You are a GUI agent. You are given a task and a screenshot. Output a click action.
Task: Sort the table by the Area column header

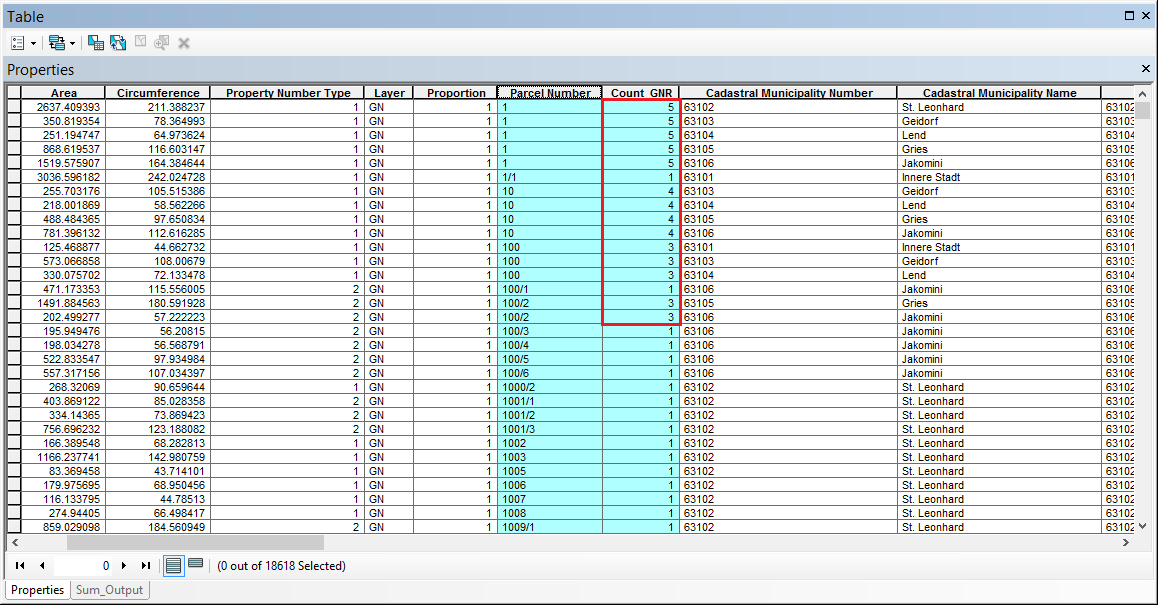coord(64,92)
